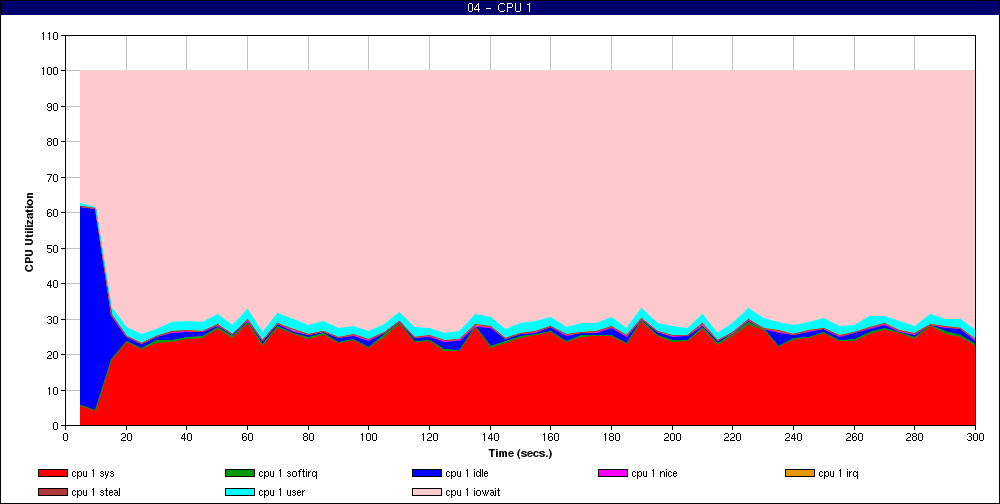Click the x-axis value 40
The height and width of the screenshot is (504, 1000).
click(187, 437)
